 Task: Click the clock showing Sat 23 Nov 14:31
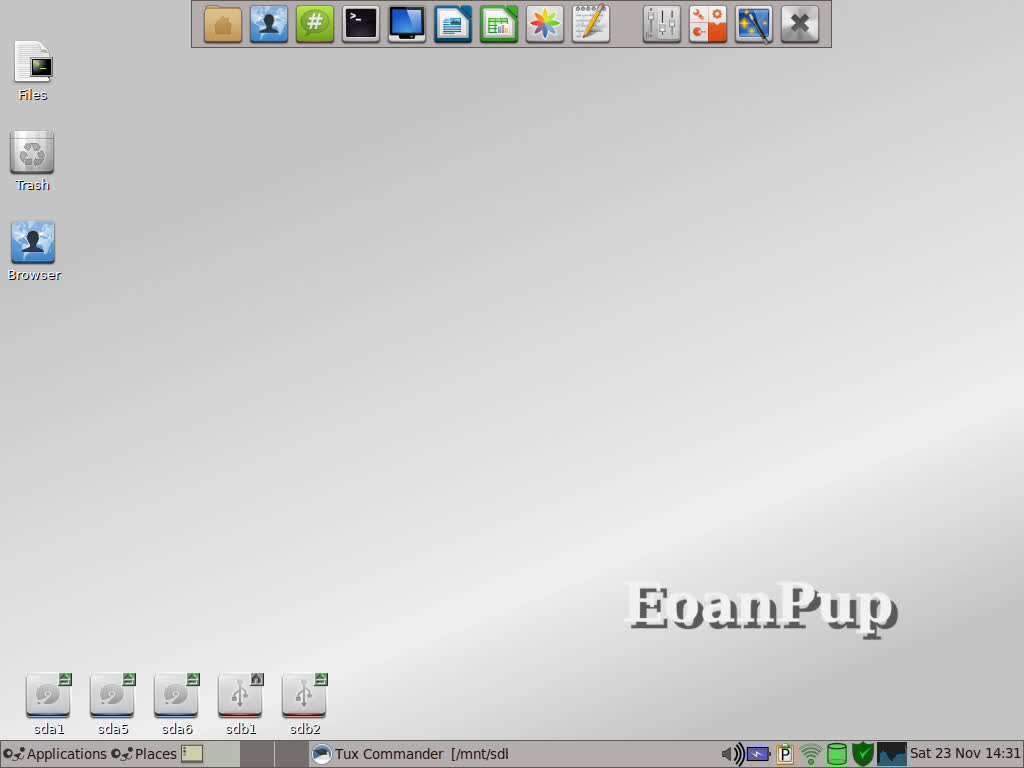click(x=965, y=754)
